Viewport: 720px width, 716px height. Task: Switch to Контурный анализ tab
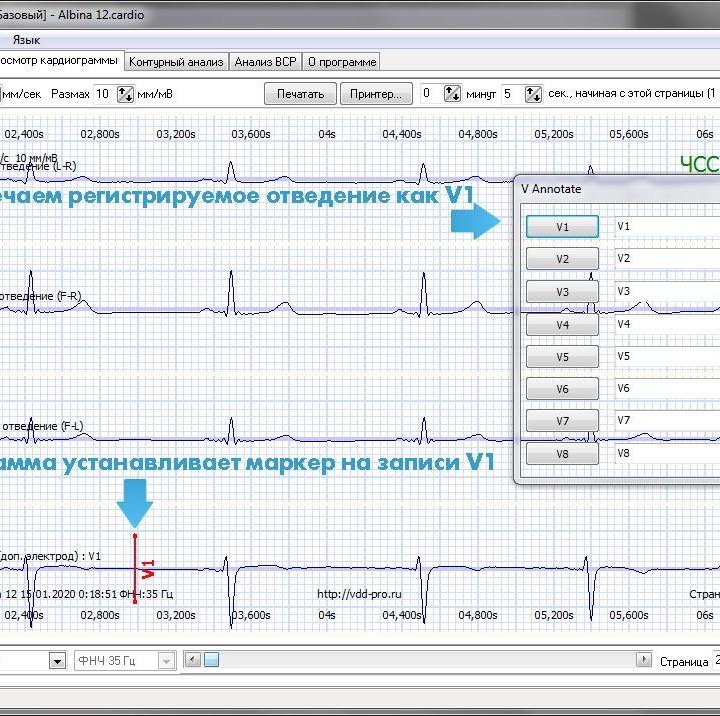176,62
